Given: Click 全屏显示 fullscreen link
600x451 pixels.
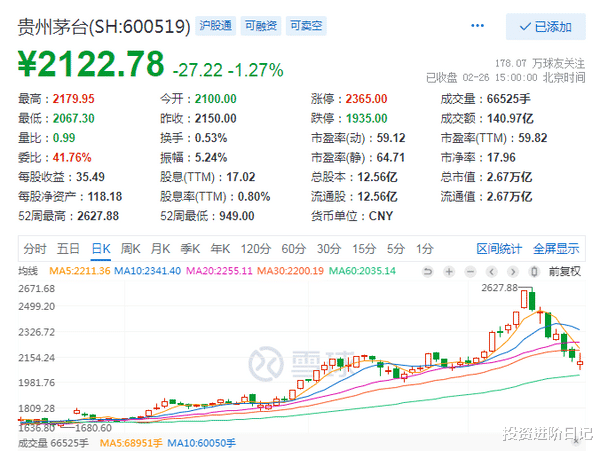Looking at the screenshot, I should (556, 249).
